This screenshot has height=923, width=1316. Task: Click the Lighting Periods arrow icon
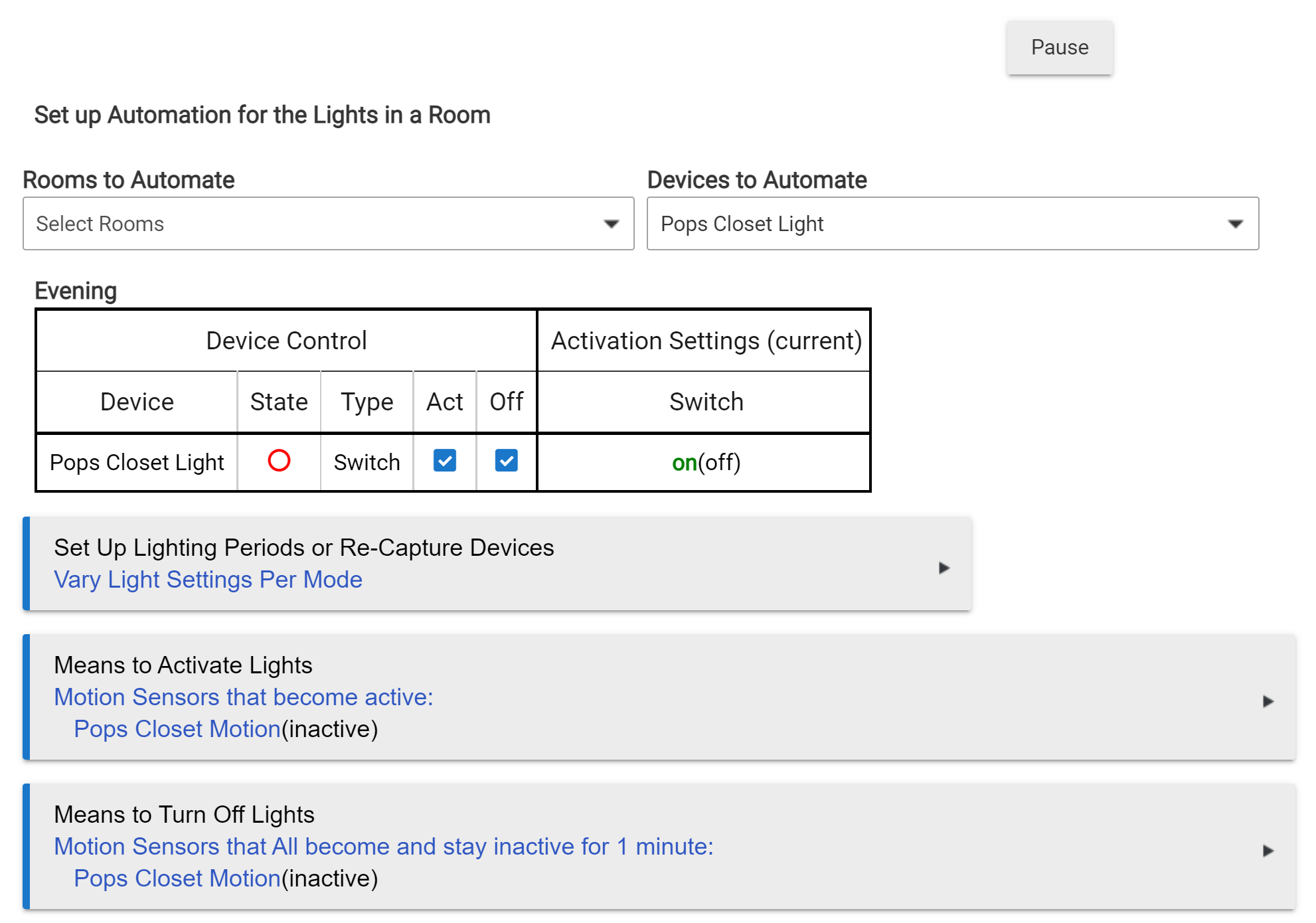(944, 568)
